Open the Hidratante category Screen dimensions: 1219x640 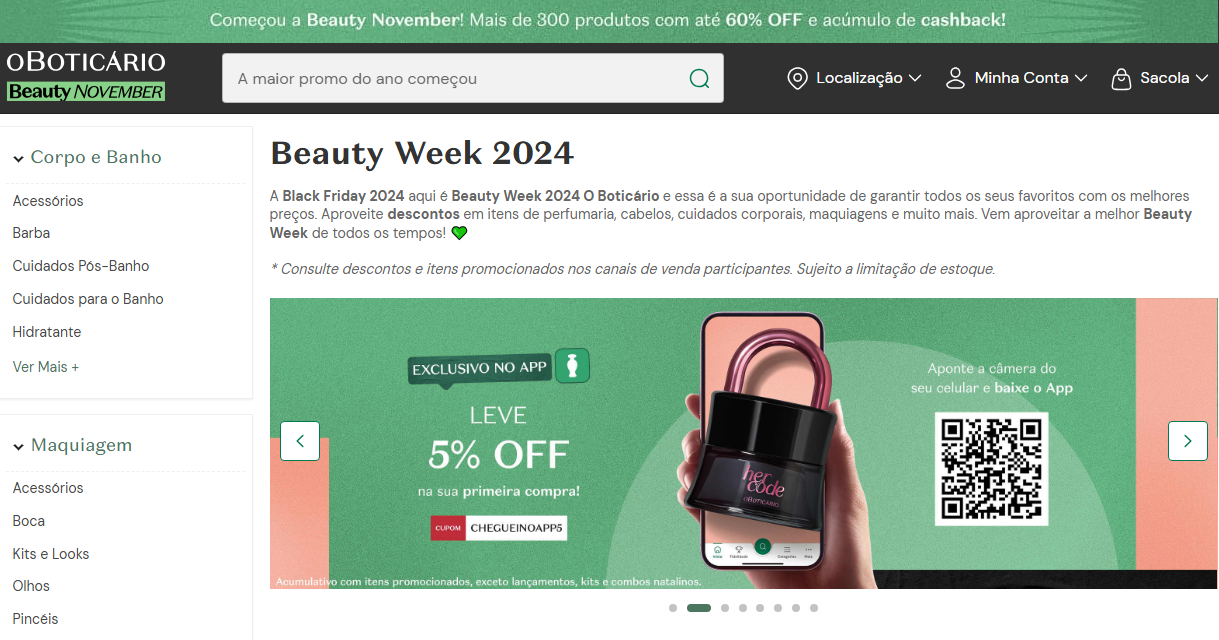tap(47, 332)
